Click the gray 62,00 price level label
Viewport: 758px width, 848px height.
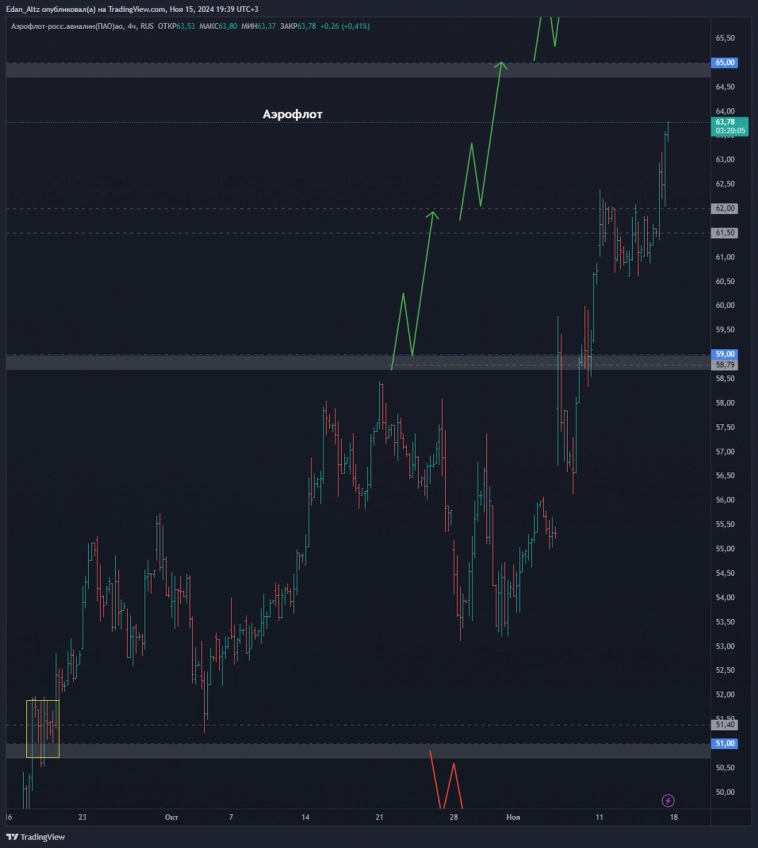click(x=725, y=208)
